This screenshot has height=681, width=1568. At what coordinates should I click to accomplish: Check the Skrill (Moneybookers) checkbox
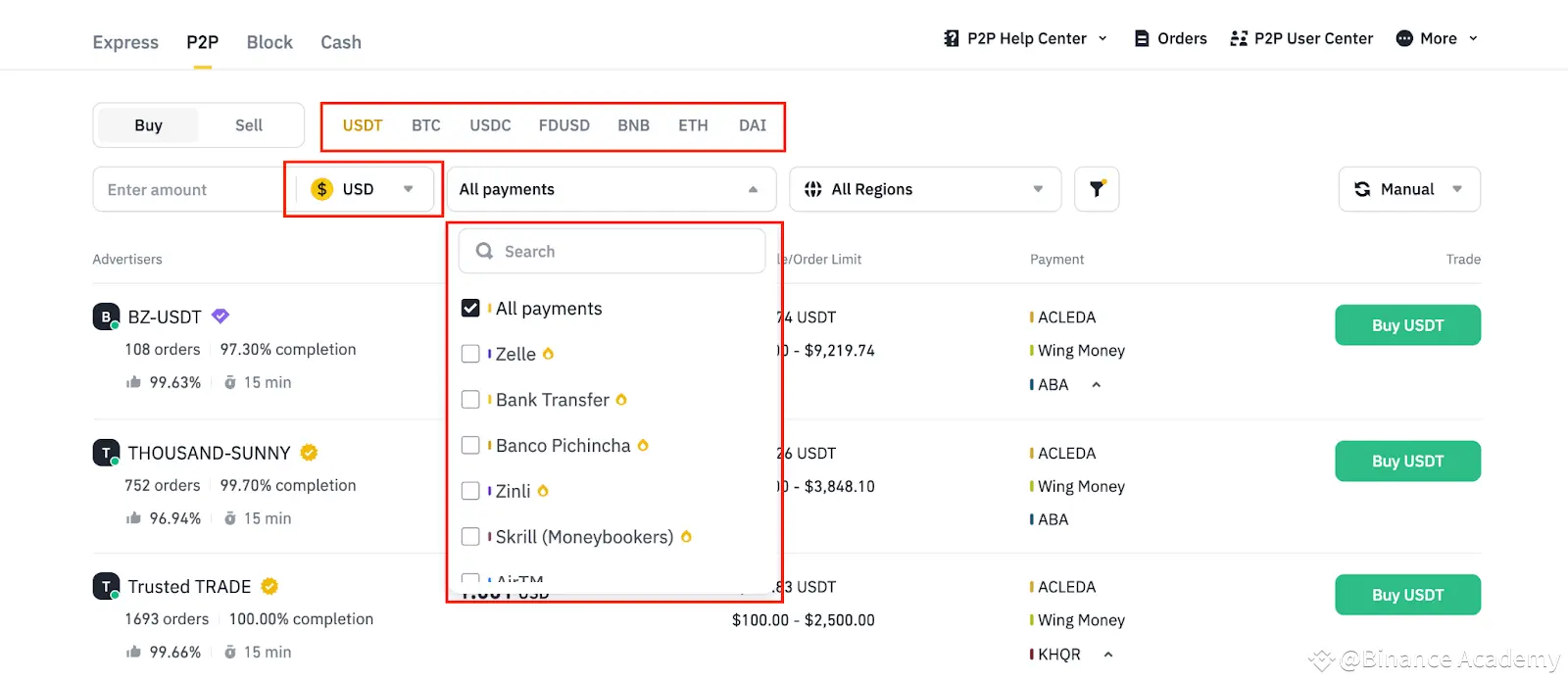pos(470,537)
